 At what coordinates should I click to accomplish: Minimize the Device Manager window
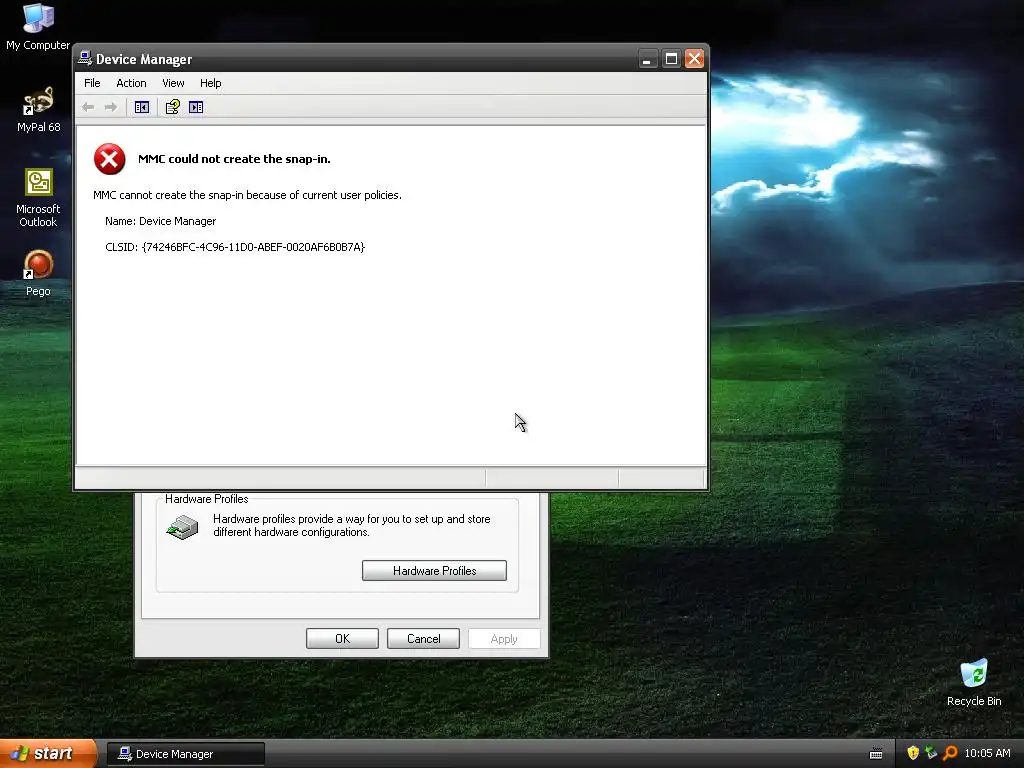click(647, 59)
